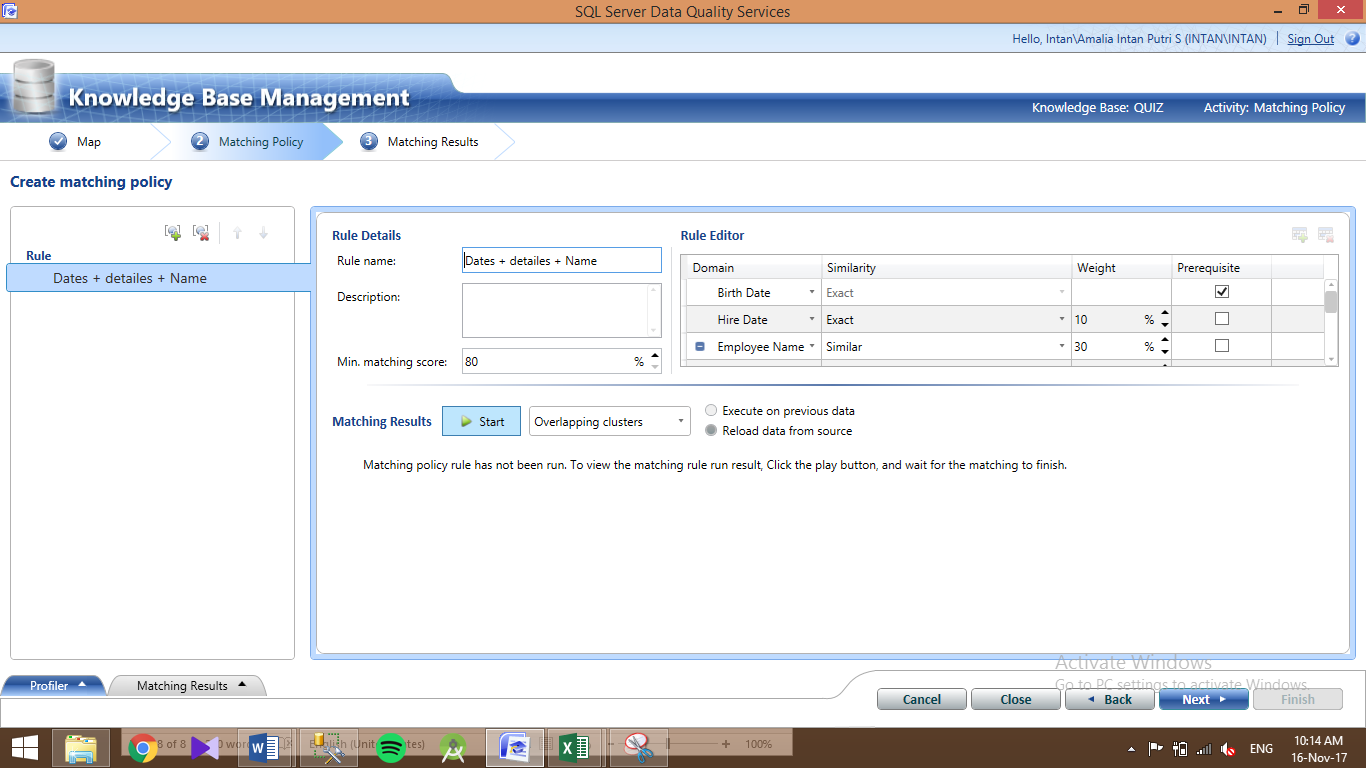Check Employee Name prerequisite checkbox
The image size is (1366, 768).
click(x=1222, y=346)
